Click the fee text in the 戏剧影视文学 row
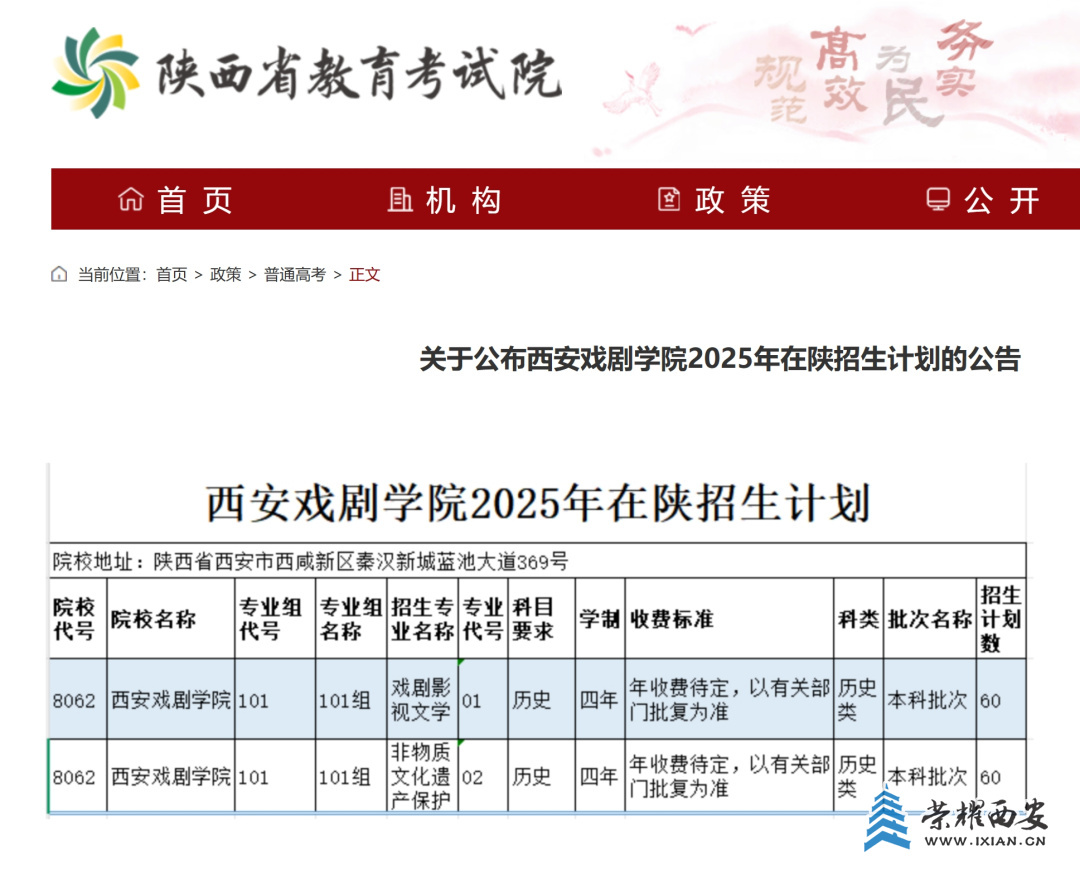The width and height of the screenshot is (1080, 889). pyautogui.click(x=729, y=700)
